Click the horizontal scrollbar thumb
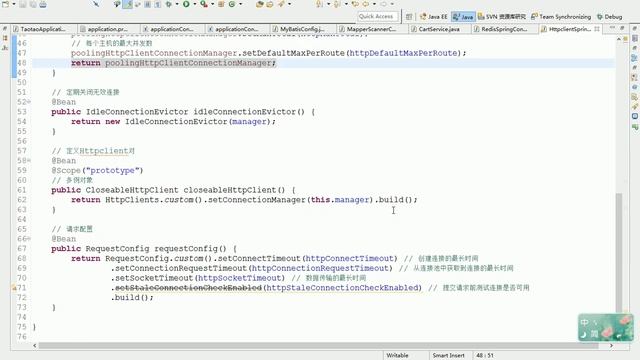 pyautogui.click(x=318, y=345)
